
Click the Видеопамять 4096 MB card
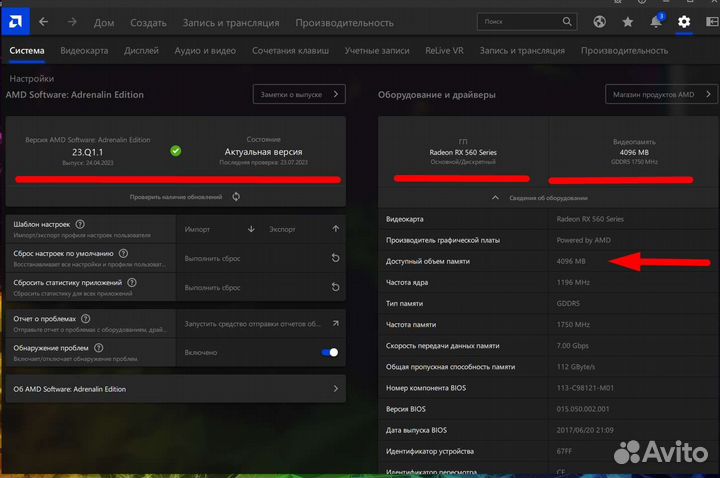tap(634, 152)
